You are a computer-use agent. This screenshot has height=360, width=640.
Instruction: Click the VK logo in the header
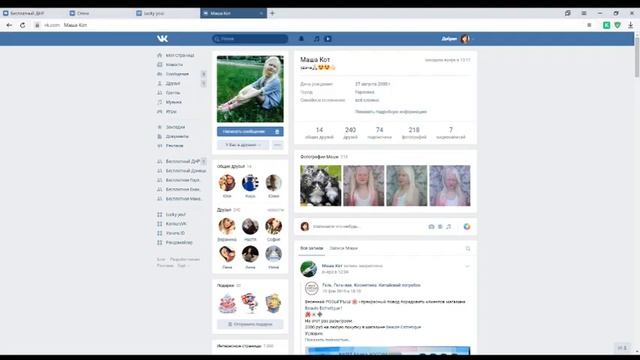[162, 39]
